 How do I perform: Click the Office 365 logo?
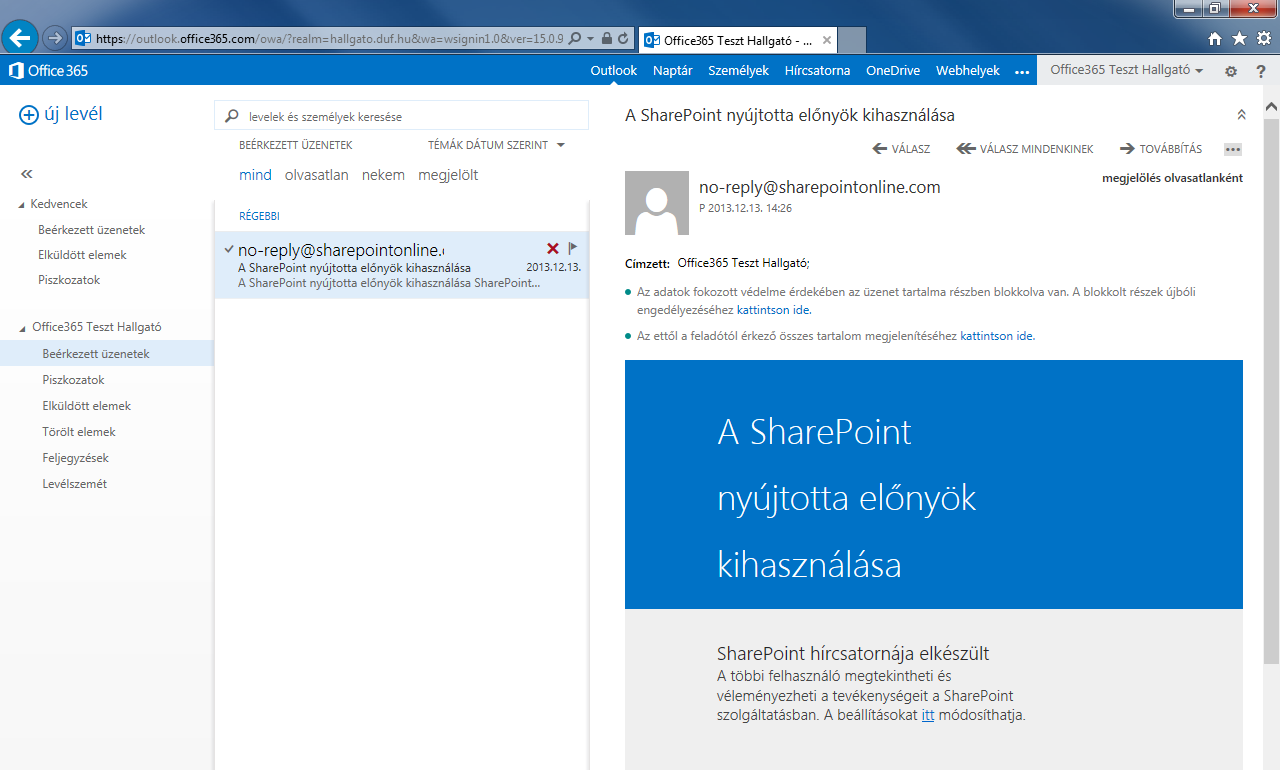(x=48, y=71)
